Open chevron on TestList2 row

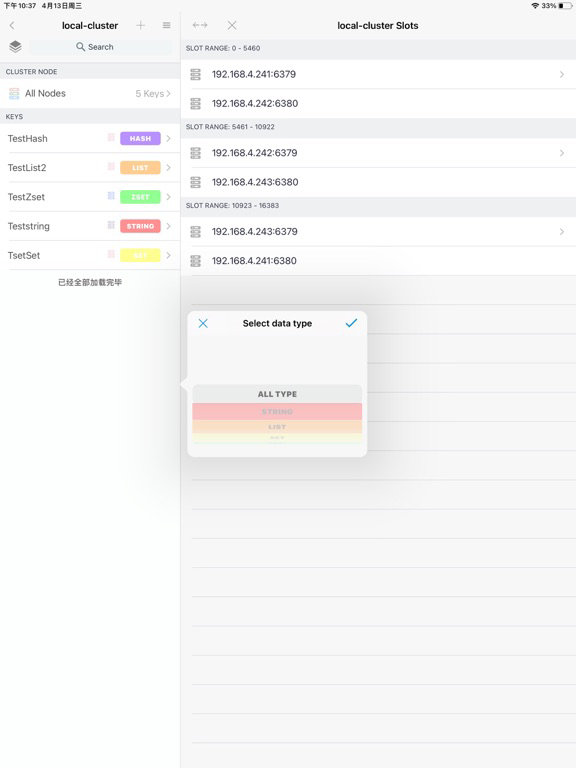tap(168, 168)
